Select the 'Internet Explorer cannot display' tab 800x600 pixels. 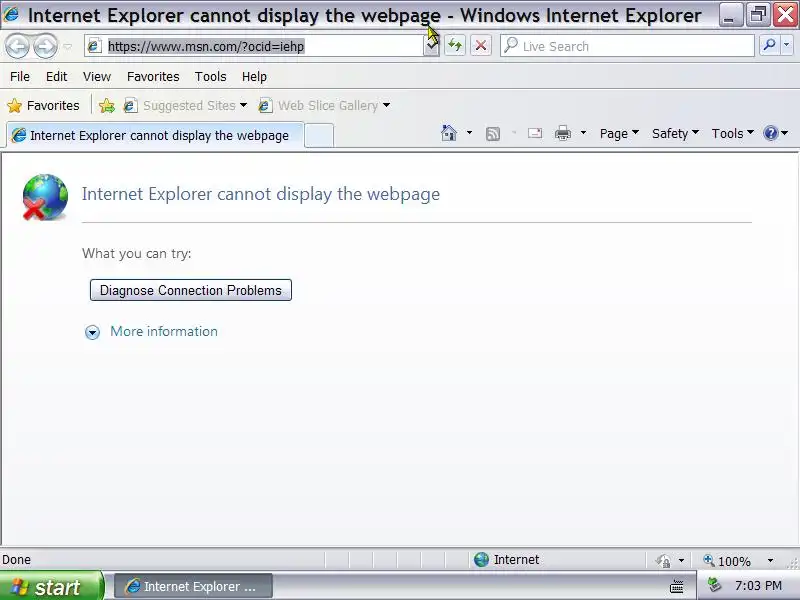tap(155, 135)
